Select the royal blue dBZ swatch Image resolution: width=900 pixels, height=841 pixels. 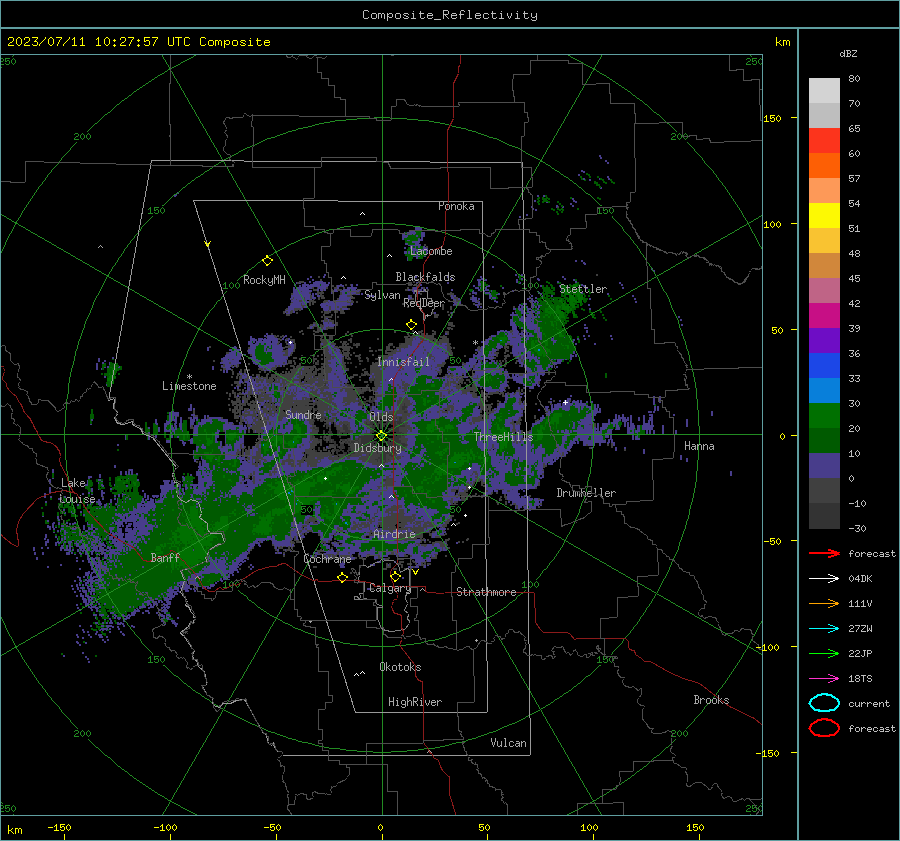824,366
